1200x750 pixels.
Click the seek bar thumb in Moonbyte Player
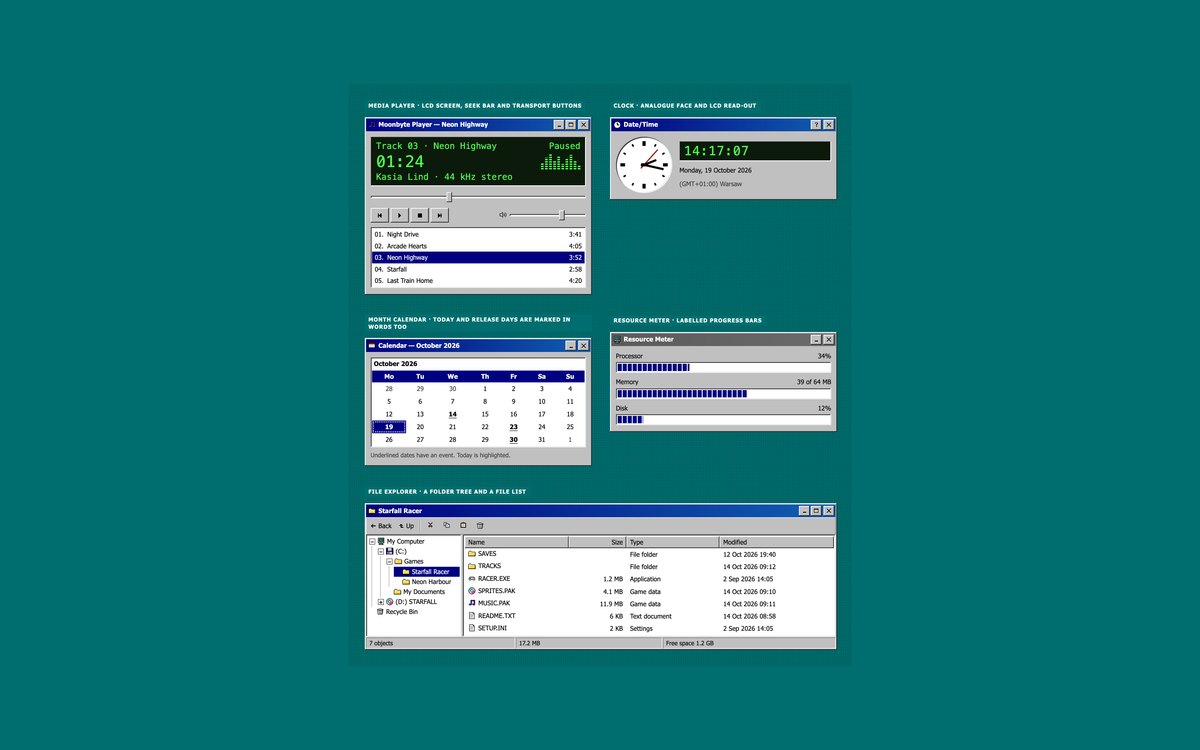click(x=449, y=197)
